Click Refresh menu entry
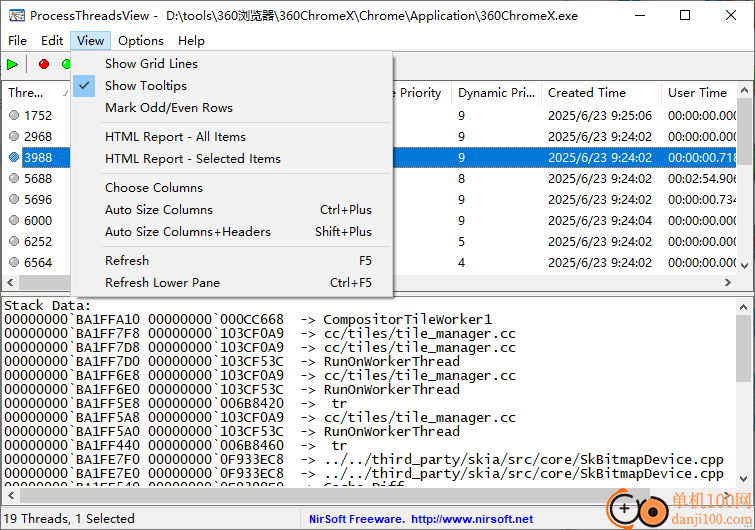Image resolution: width=755 pixels, height=530 pixels. pyautogui.click(x=232, y=261)
